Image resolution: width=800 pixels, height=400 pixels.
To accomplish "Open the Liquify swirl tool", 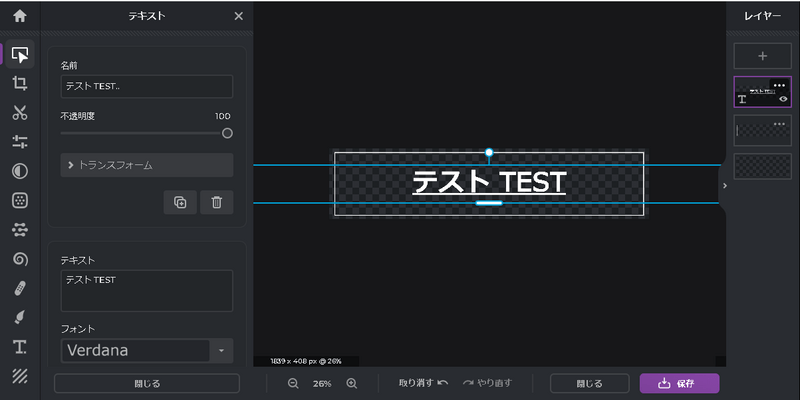I will (19, 259).
